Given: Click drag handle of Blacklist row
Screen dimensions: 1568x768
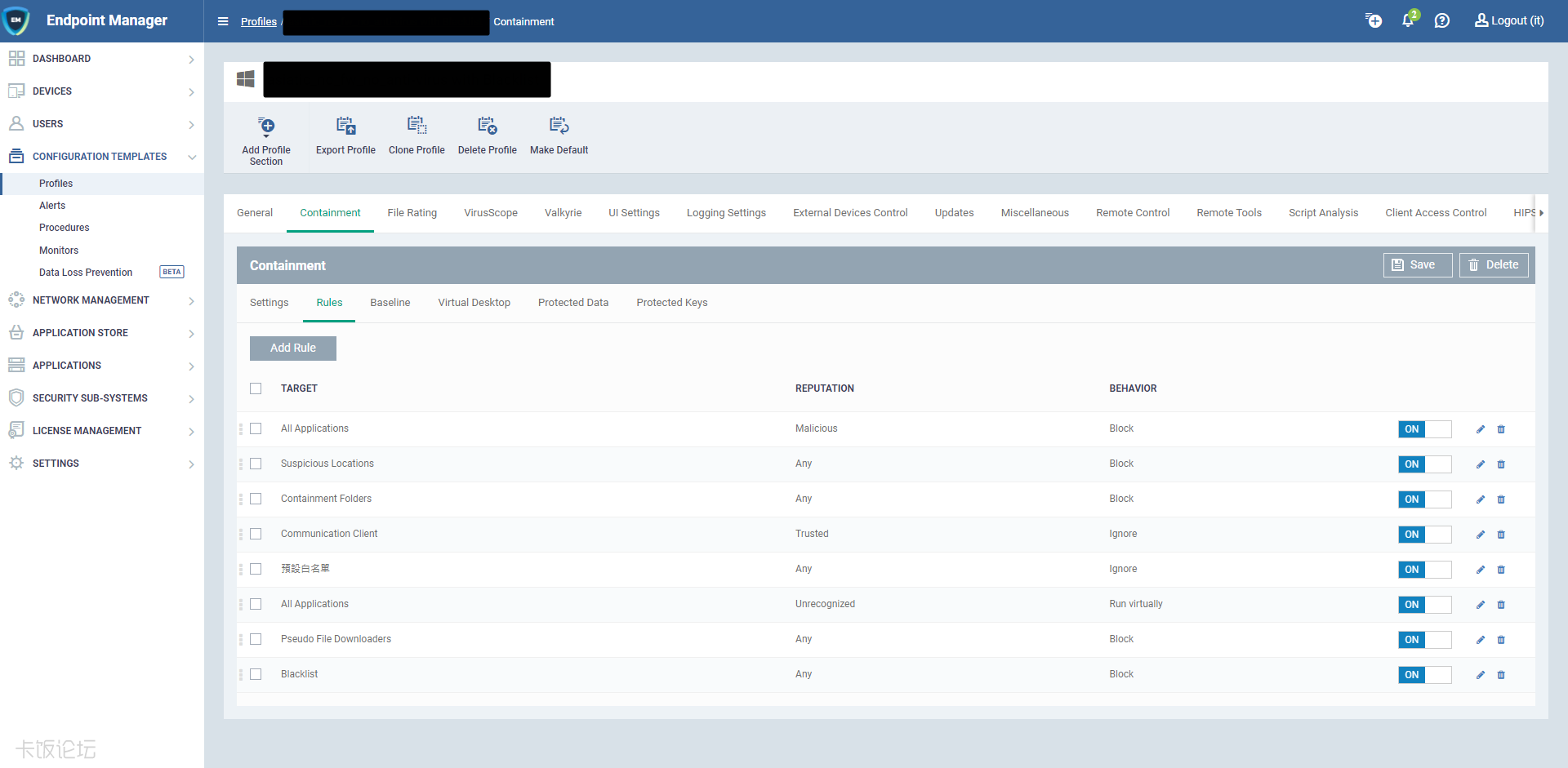Looking at the screenshot, I should click(x=241, y=675).
